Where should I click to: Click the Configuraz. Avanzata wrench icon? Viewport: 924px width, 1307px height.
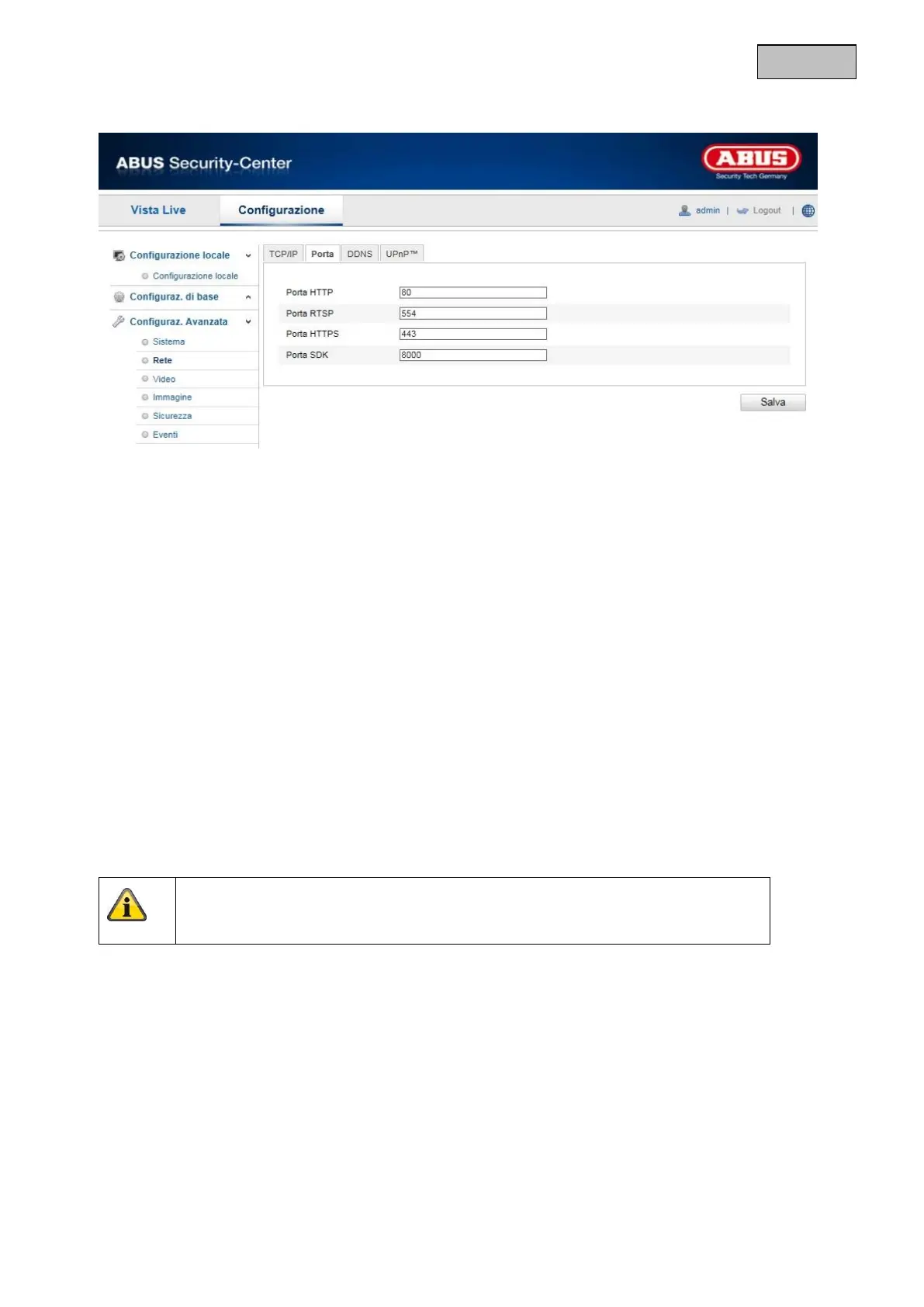(x=119, y=321)
